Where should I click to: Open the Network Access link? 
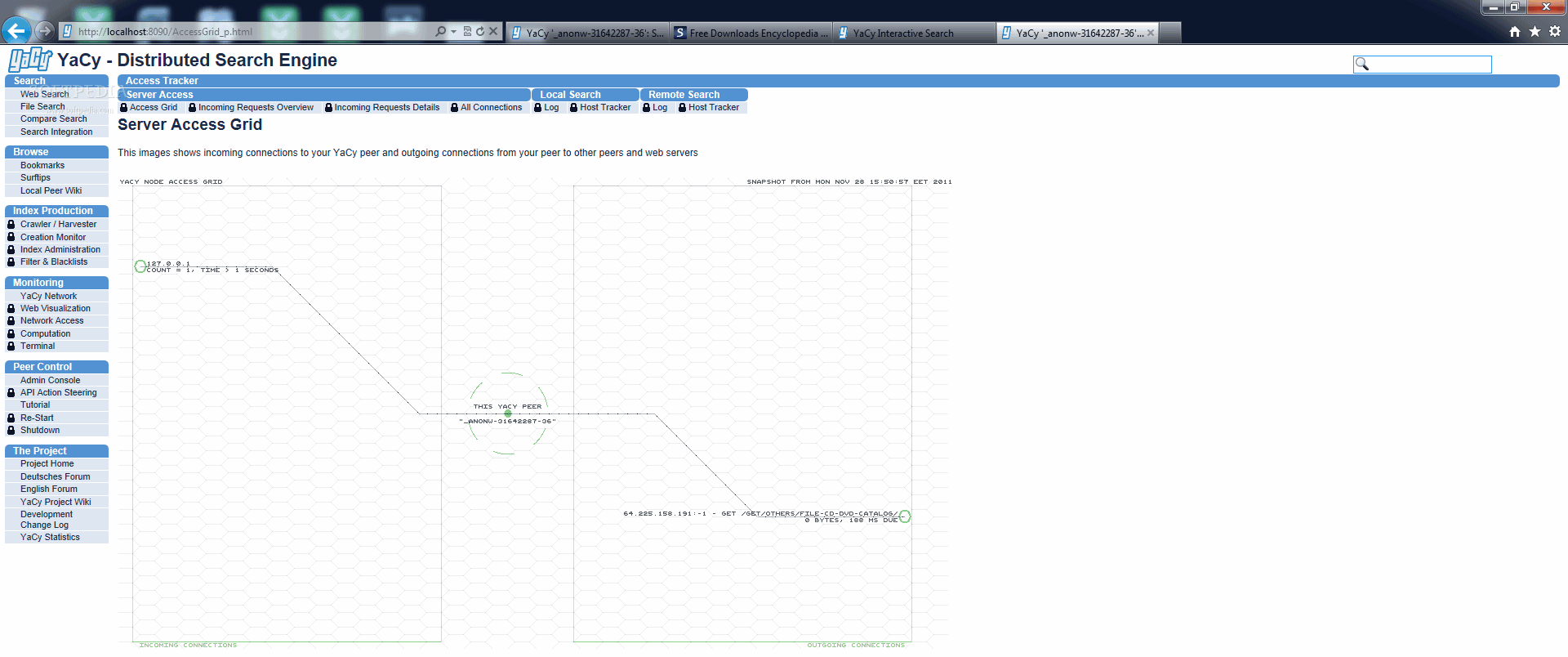(x=52, y=320)
